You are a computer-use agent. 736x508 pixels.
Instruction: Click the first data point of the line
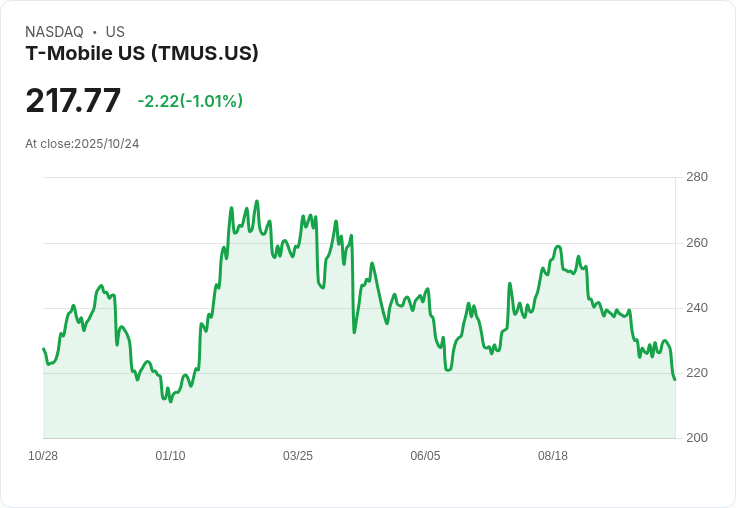point(44,349)
